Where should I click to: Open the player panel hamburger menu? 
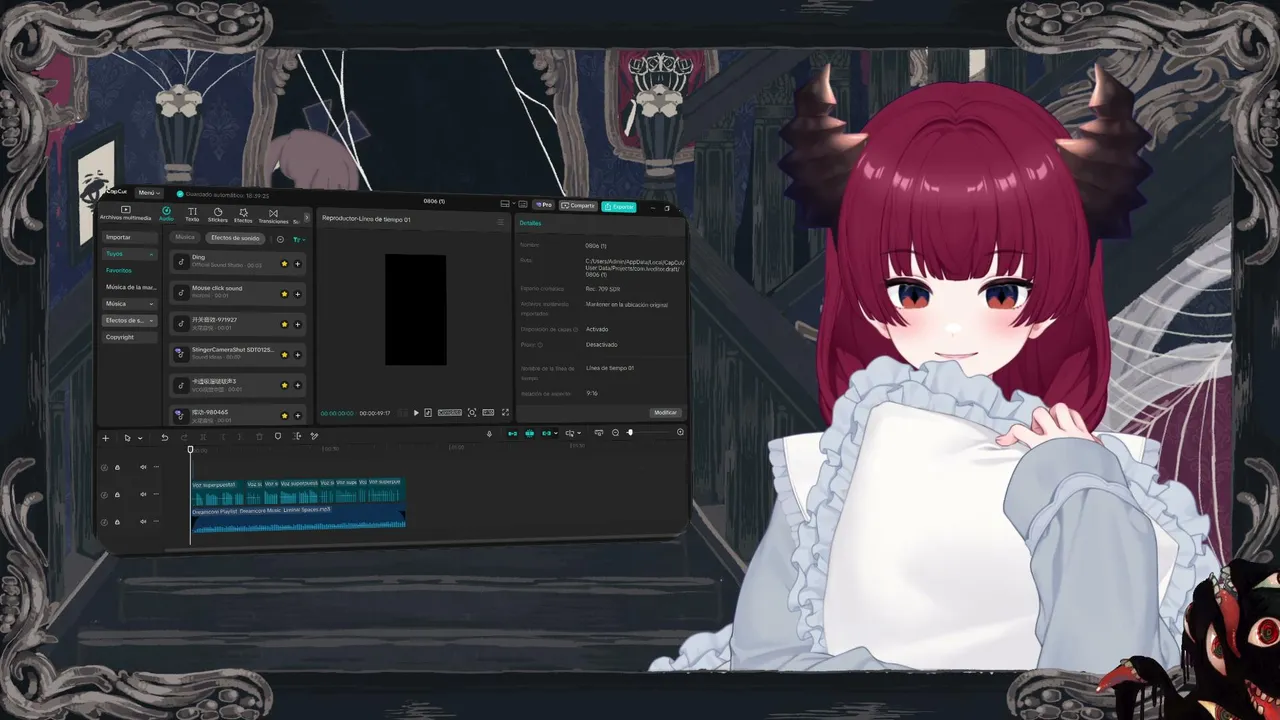pyautogui.click(x=500, y=222)
